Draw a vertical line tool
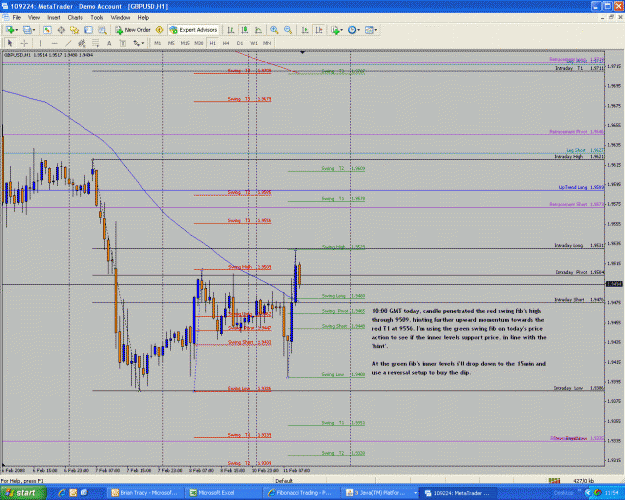Screen dimensions: 625x500 [40, 43]
